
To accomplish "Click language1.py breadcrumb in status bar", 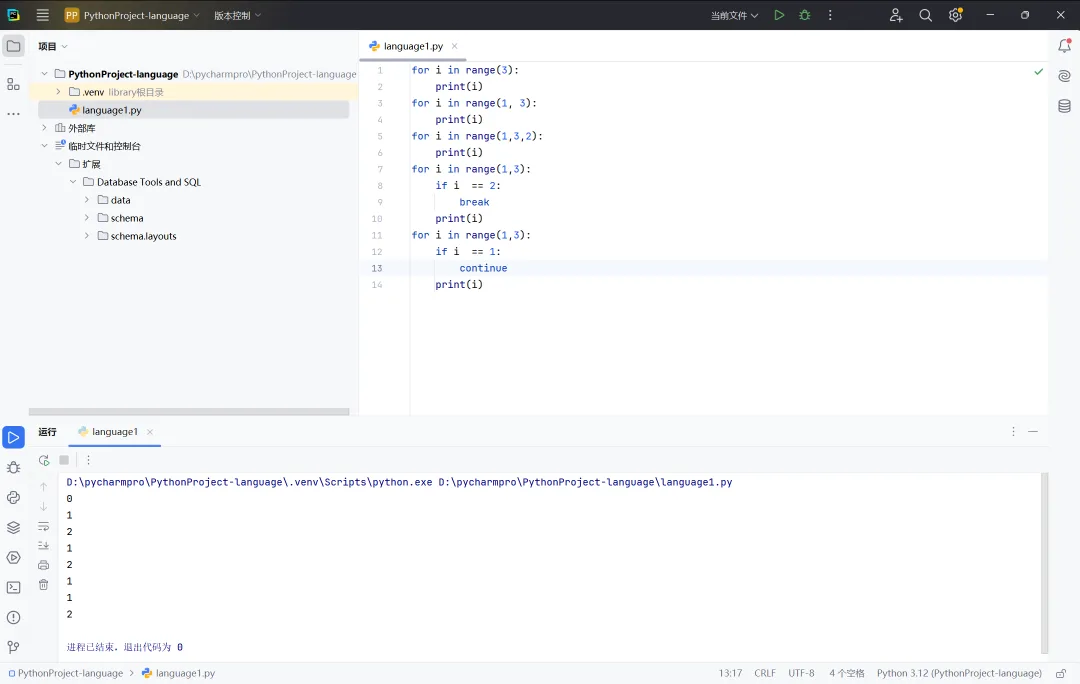I will 178,673.
